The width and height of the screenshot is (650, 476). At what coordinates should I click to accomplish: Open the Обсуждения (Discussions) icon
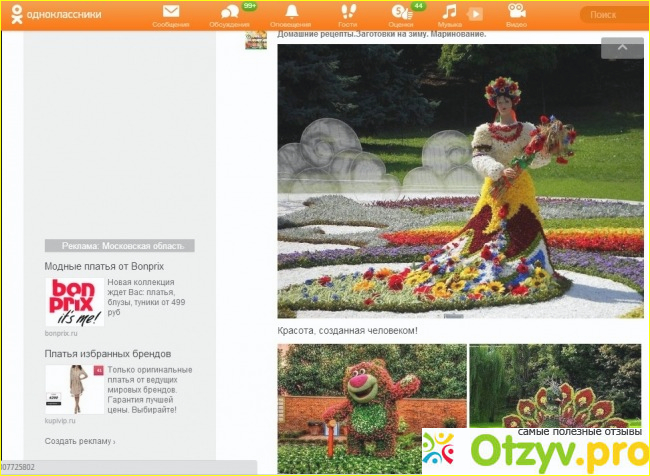click(x=230, y=14)
